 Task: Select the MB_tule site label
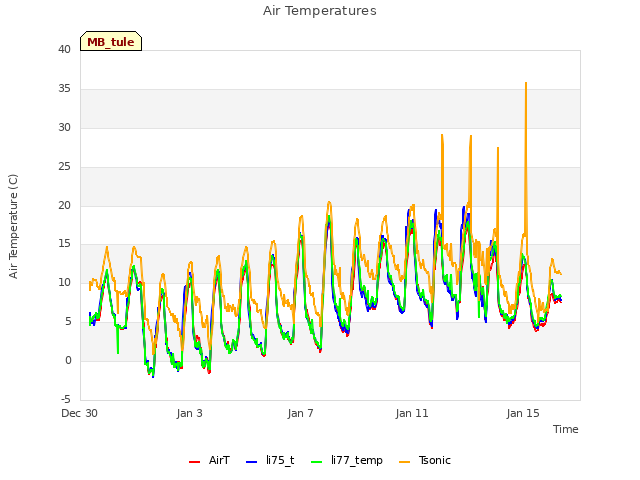(x=111, y=41)
